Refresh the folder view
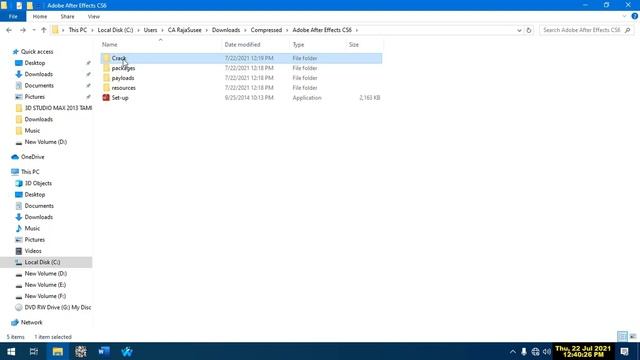 [529, 30]
